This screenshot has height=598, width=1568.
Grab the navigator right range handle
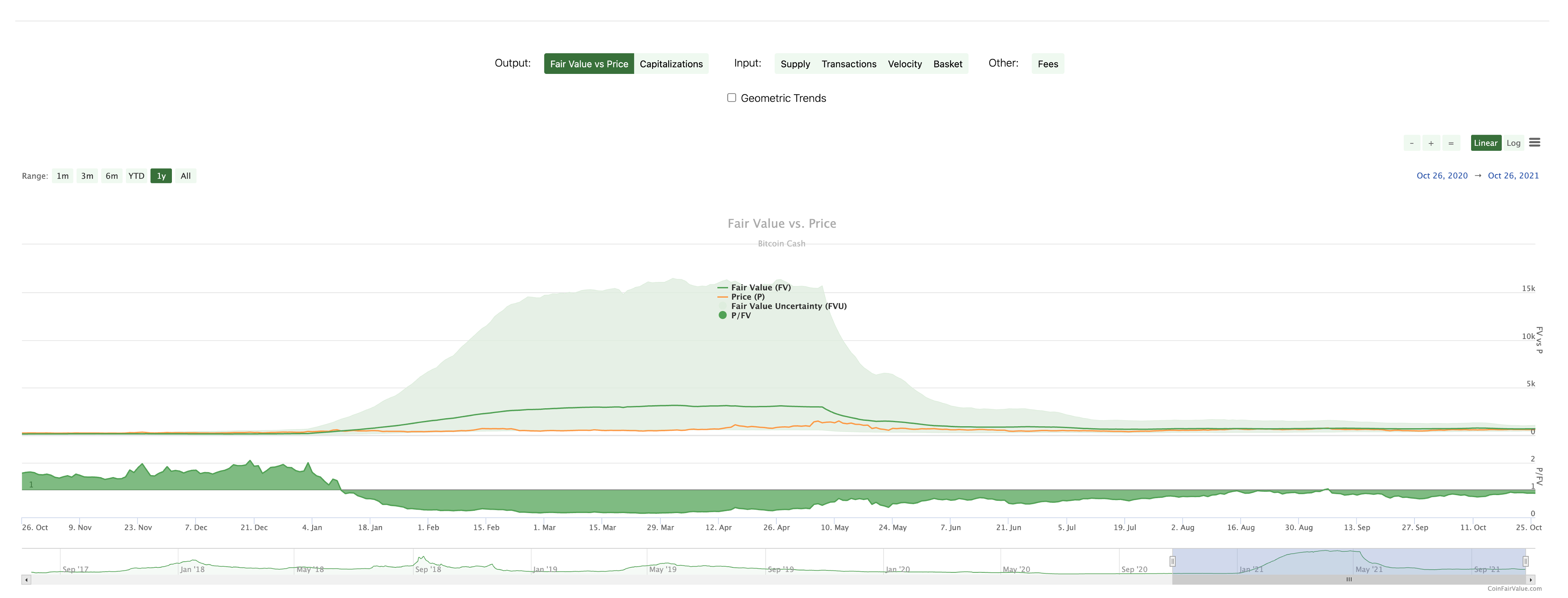coord(1526,561)
